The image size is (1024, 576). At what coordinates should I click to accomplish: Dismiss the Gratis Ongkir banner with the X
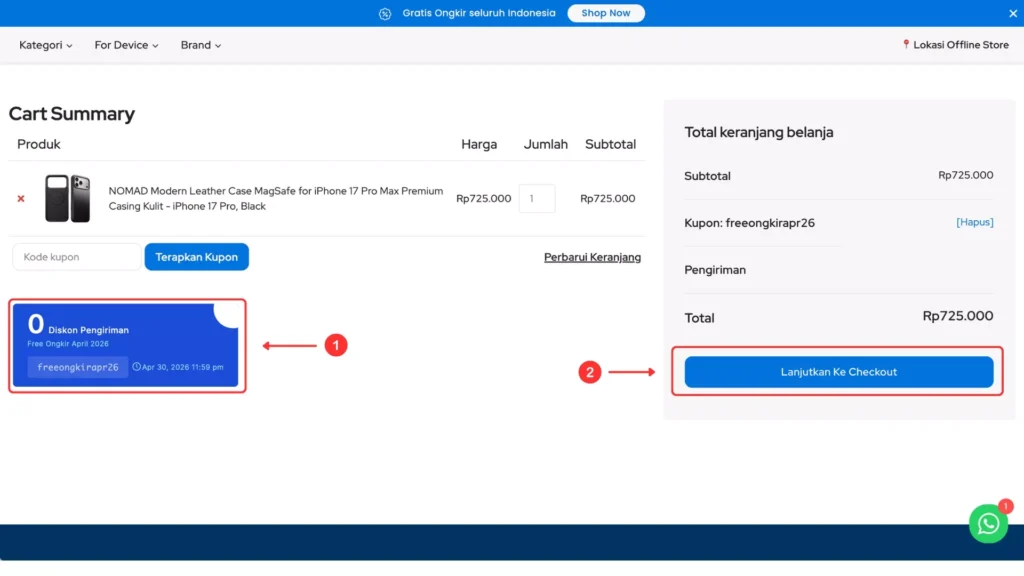coord(1013,13)
